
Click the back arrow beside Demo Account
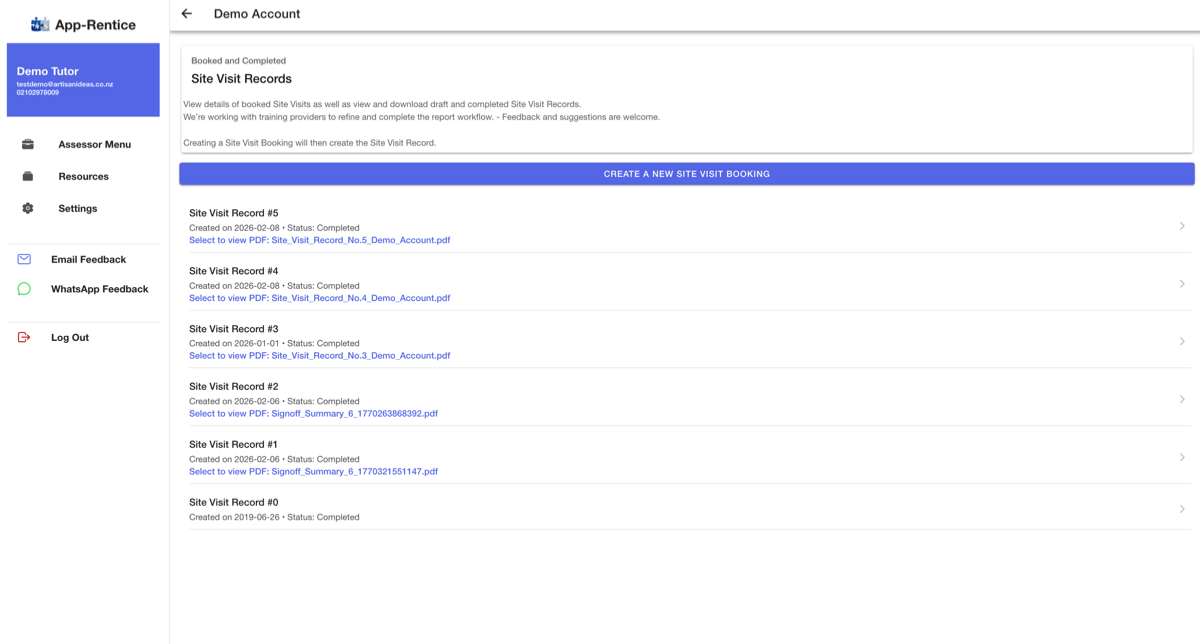pos(187,14)
